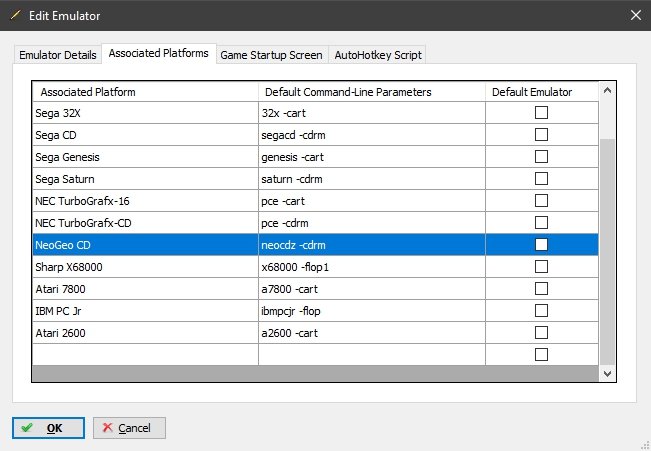Check Default Emulator for Sega Genesis
The width and height of the screenshot is (651, 451).
[x=541, y=157]
